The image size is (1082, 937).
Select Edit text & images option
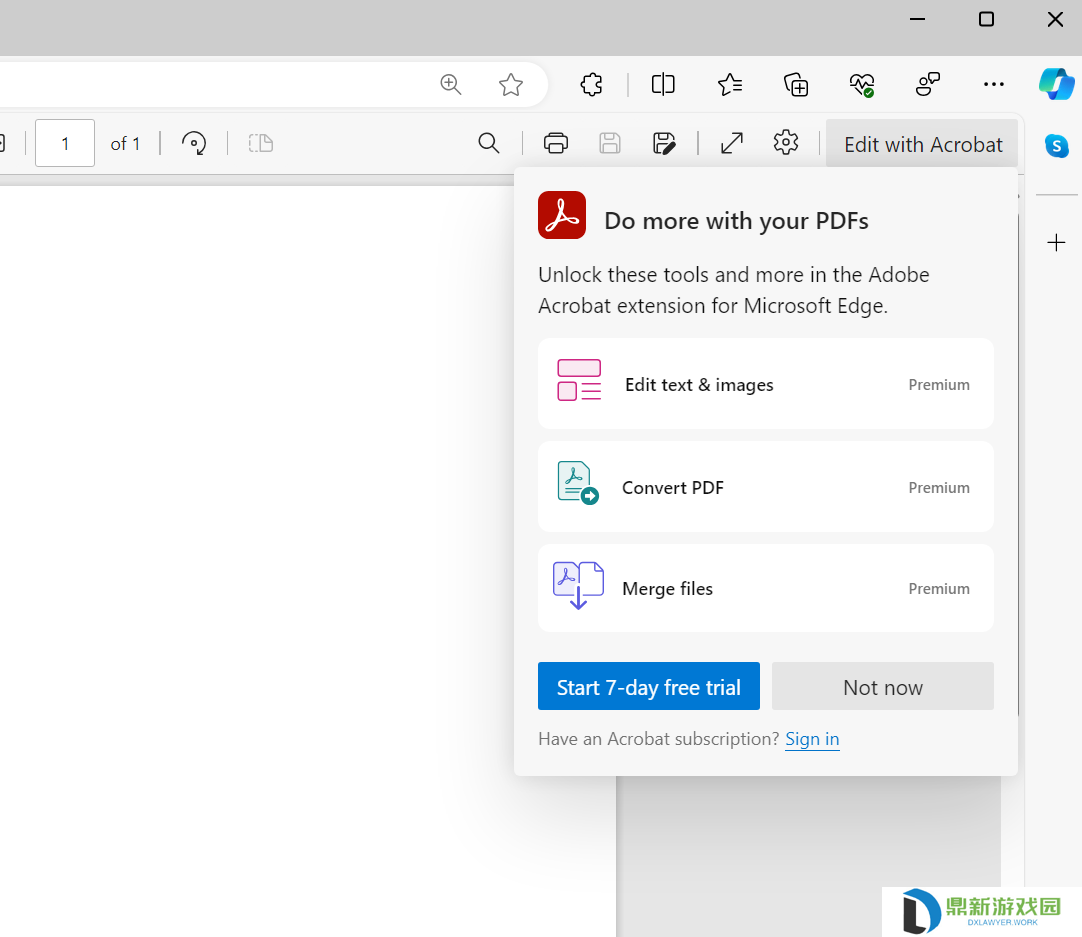pyautogui.click(x=765, y=384)
